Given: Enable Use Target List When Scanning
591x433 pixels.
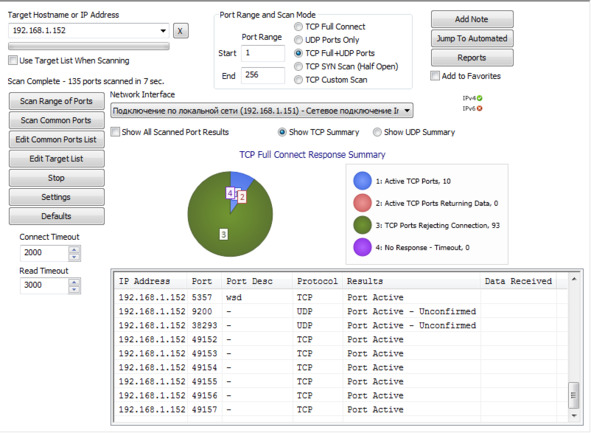Looking at the screenshot, I should point(13,60).
